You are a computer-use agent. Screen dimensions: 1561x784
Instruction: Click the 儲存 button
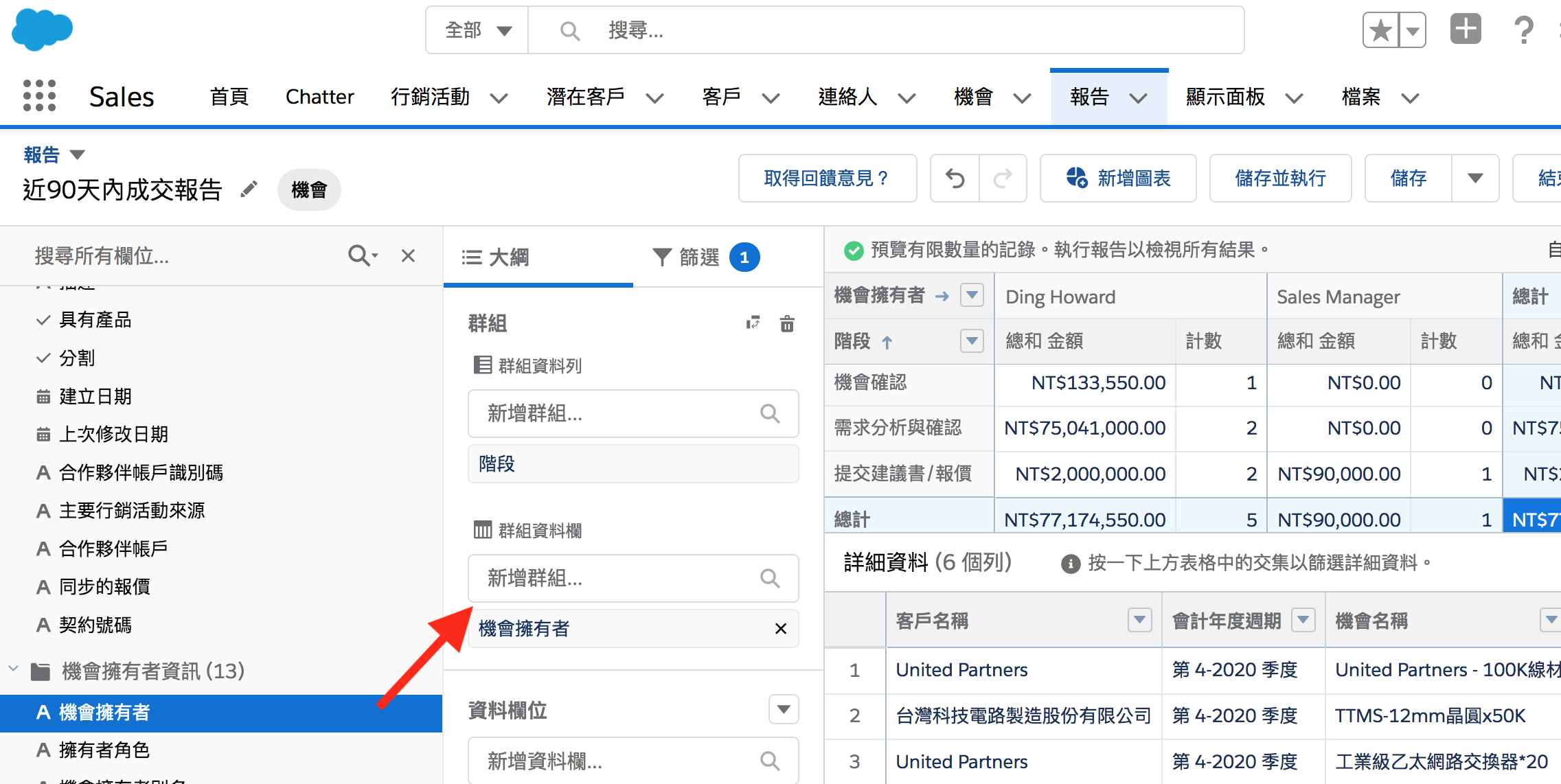pos(1409,178)
